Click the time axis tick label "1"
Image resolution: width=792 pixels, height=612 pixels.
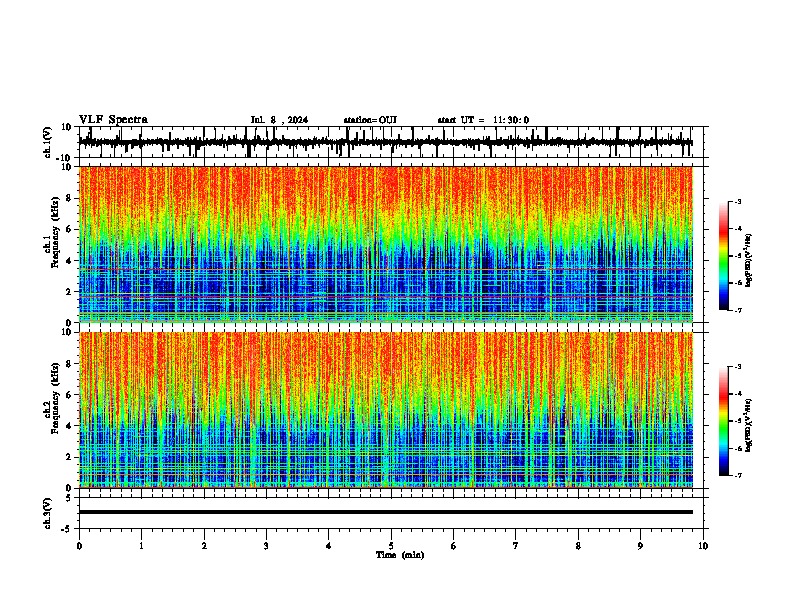pyautogui.click(x=141, y=546)
